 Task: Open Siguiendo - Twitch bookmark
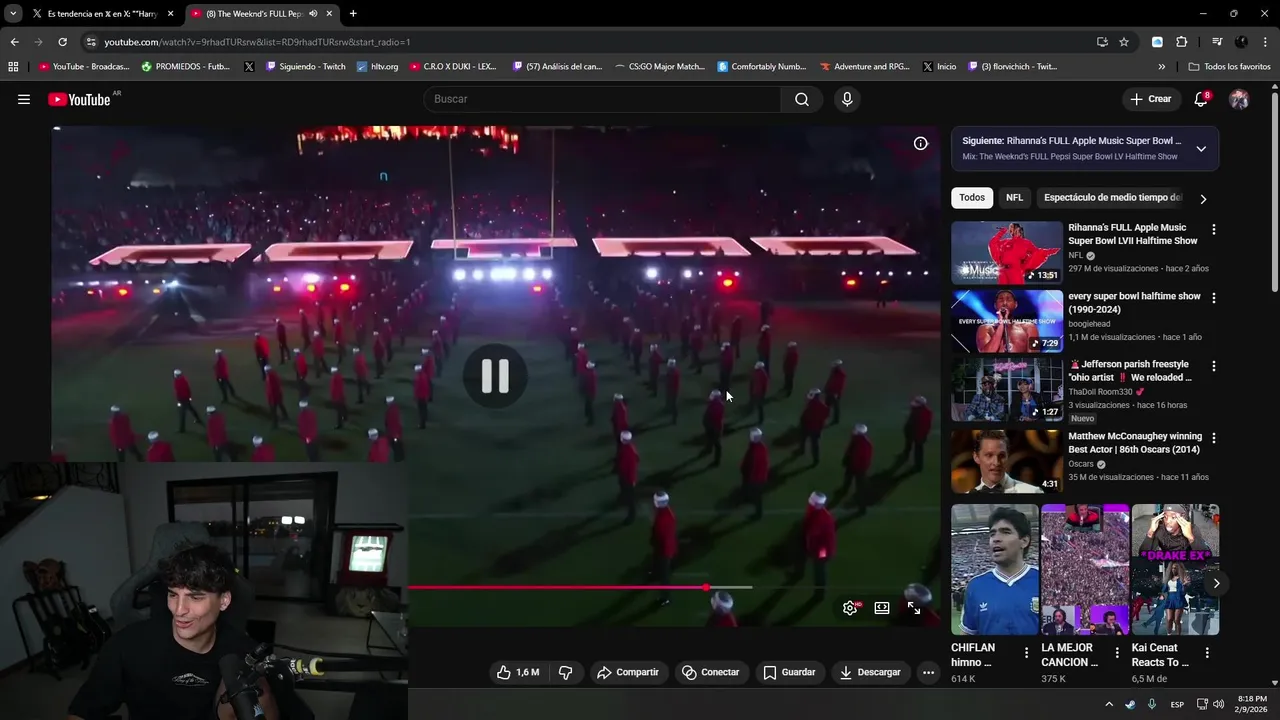305,67
